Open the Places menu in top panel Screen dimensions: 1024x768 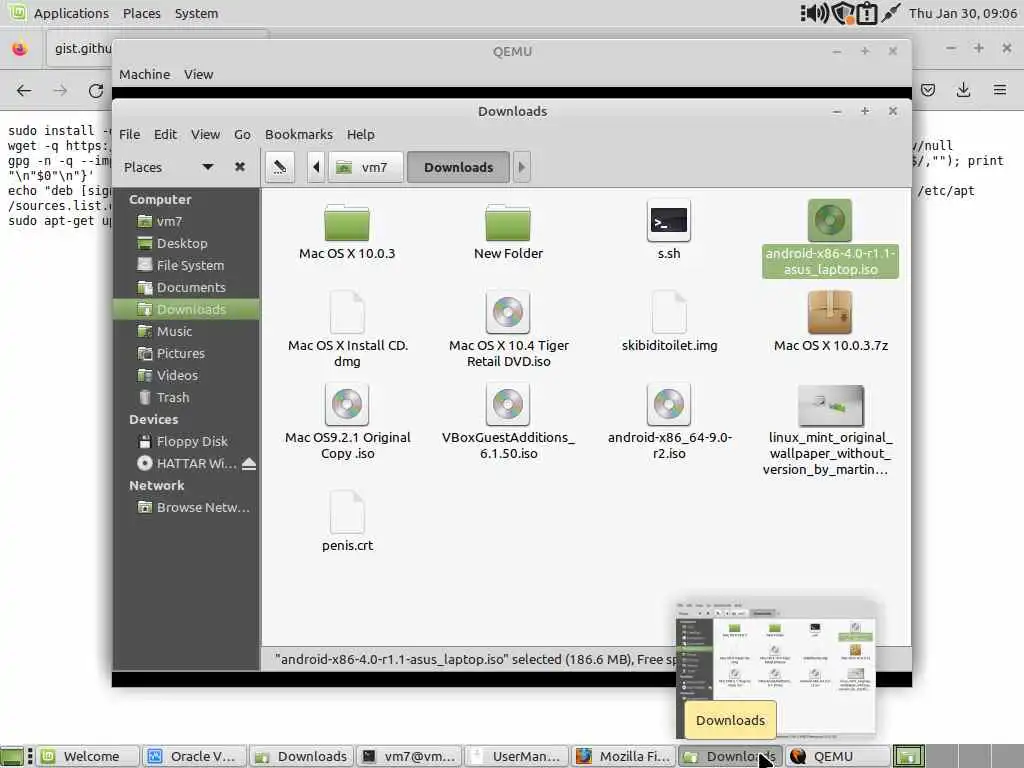click(142, 13)
